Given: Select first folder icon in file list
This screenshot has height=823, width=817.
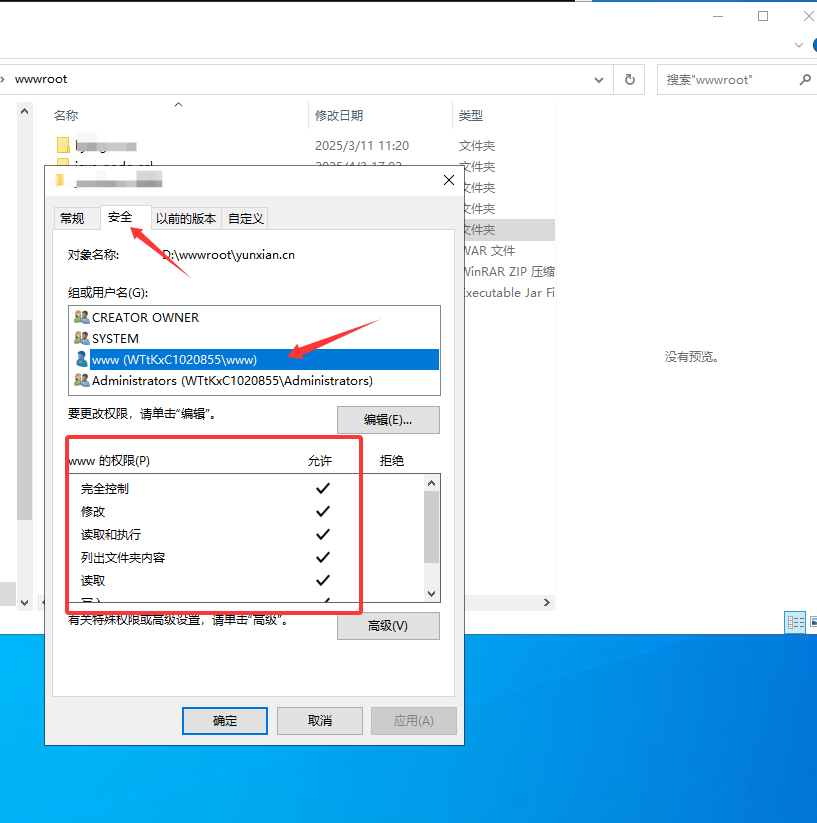Looking at the screenshot, I should click(x=63, y=145).
